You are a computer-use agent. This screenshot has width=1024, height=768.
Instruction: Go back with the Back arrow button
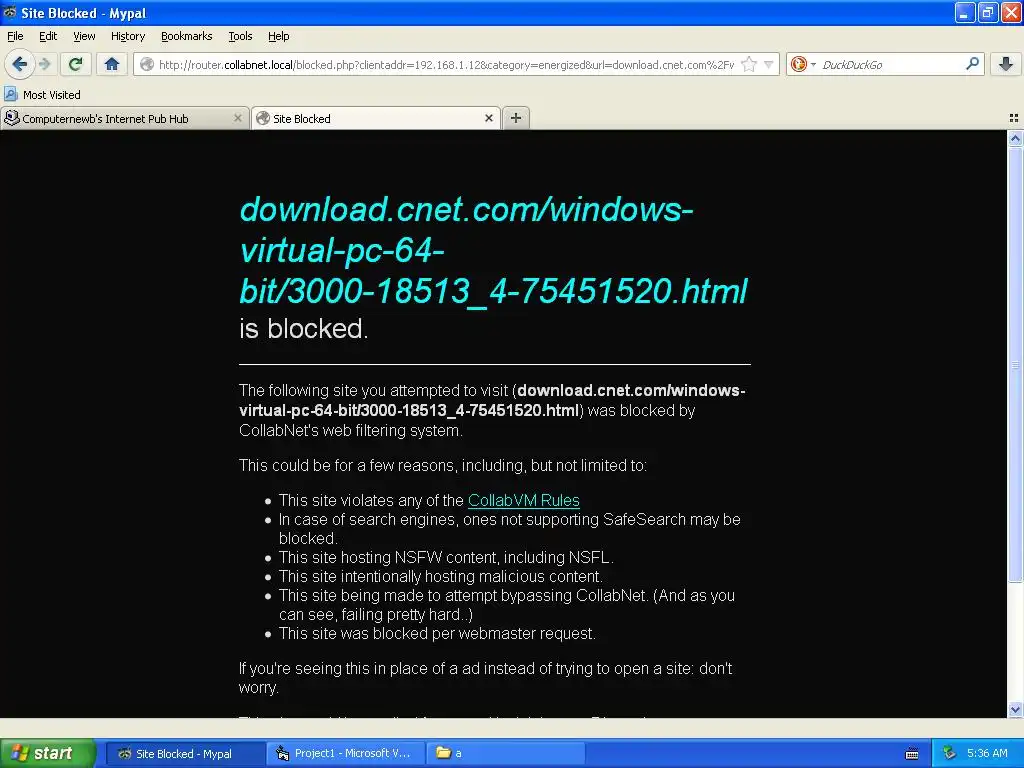(20, 64)
